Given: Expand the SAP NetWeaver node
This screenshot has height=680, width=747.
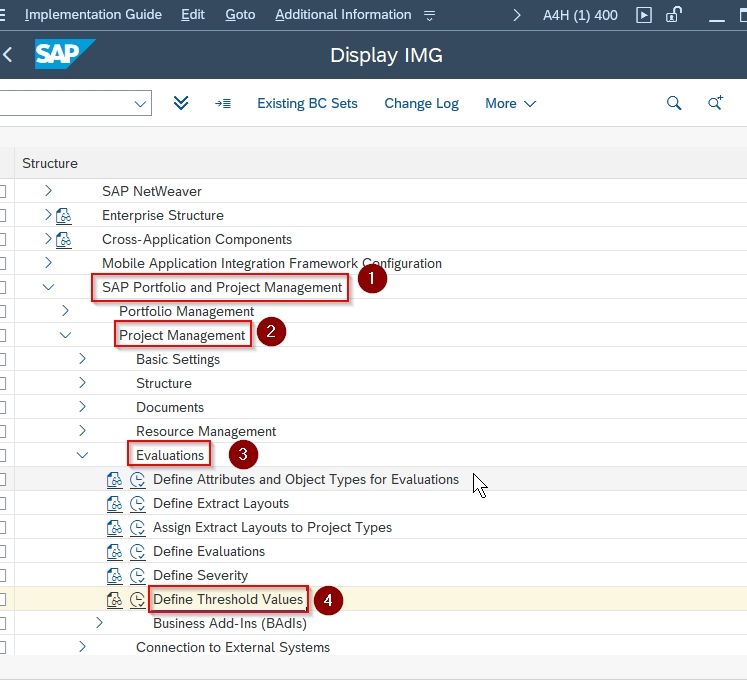Looking at the screenshot, I should pyautogui.click(x=48, y=191).
